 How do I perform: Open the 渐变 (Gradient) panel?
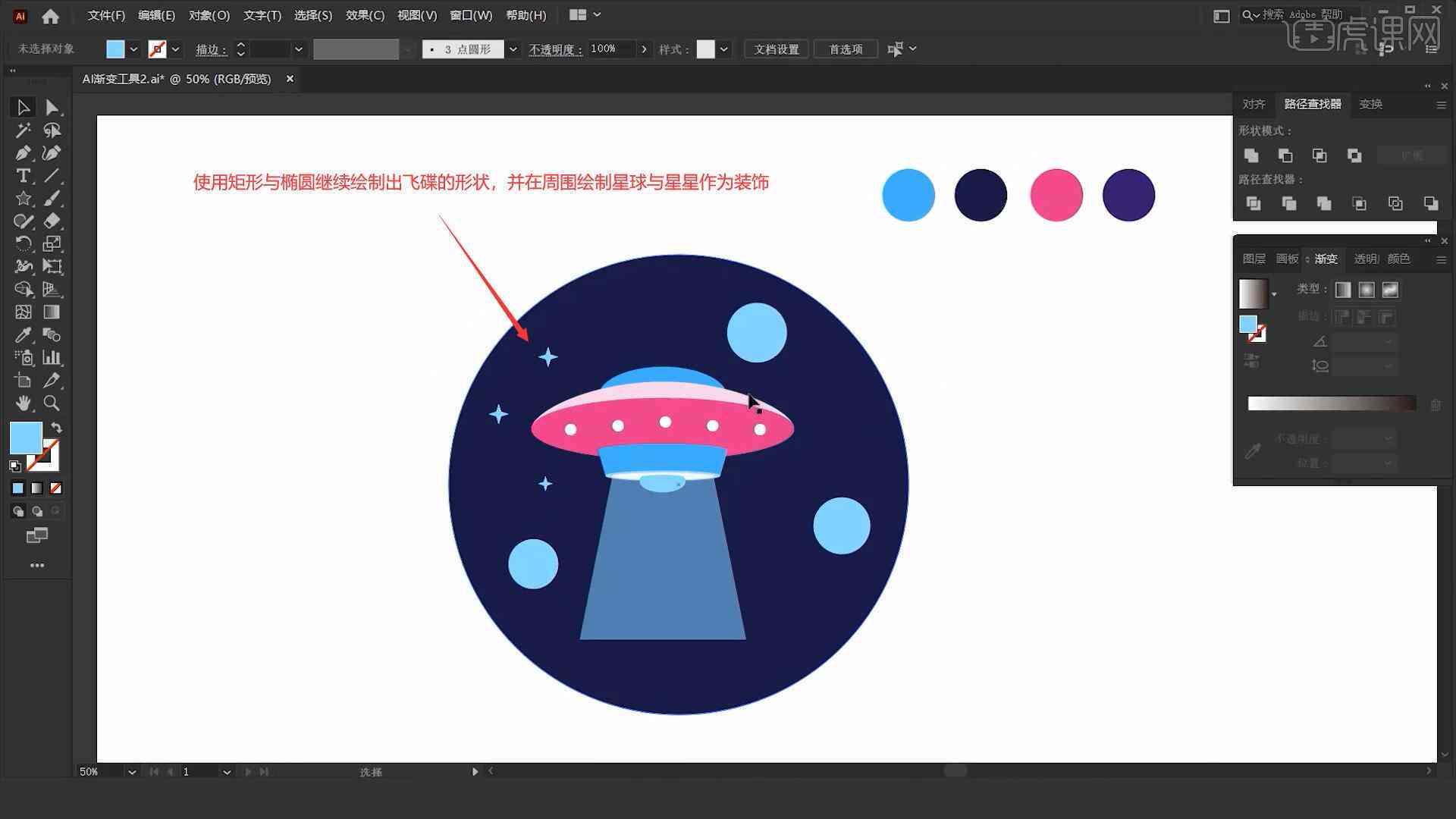(x=1325, y=259)
